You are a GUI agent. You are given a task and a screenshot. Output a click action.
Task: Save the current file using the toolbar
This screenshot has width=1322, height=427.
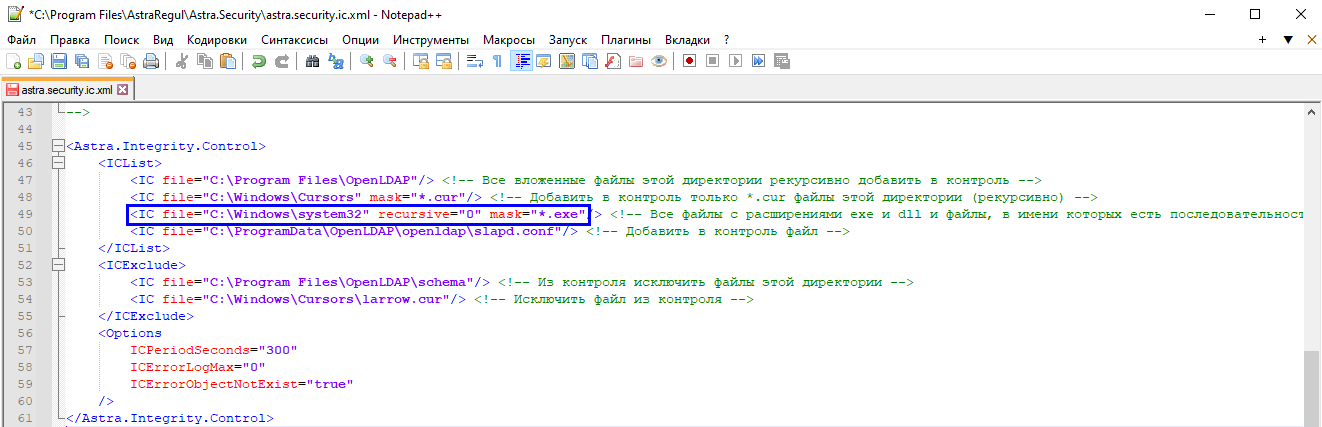point(59,61)
